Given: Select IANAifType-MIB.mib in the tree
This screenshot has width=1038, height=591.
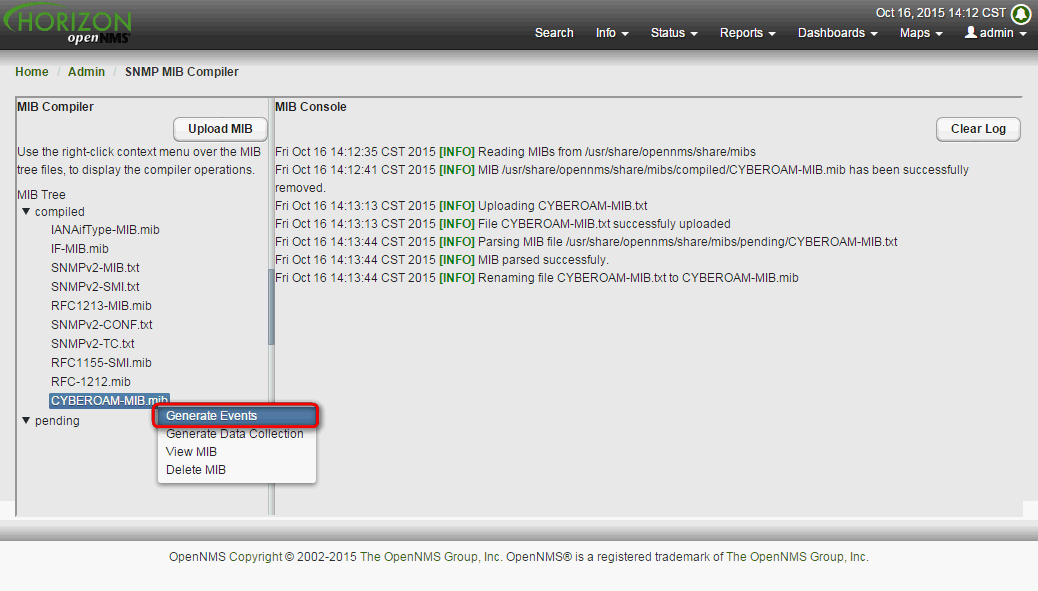Looking at the screenshot, I should tap(105, 230).
